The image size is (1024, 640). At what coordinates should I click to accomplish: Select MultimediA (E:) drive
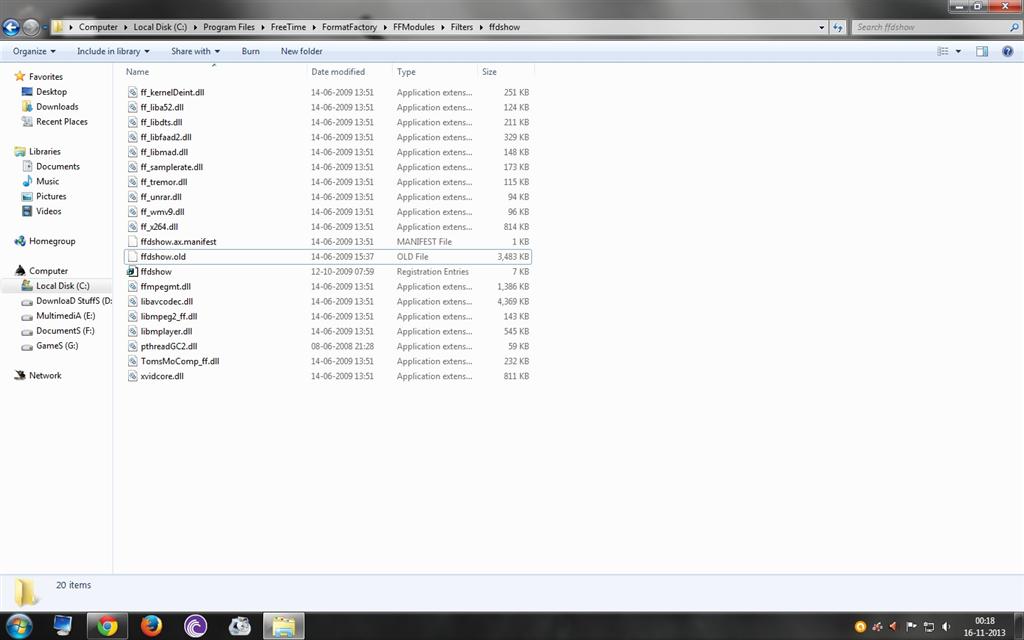pyautogui.click(x=65, y=316)
